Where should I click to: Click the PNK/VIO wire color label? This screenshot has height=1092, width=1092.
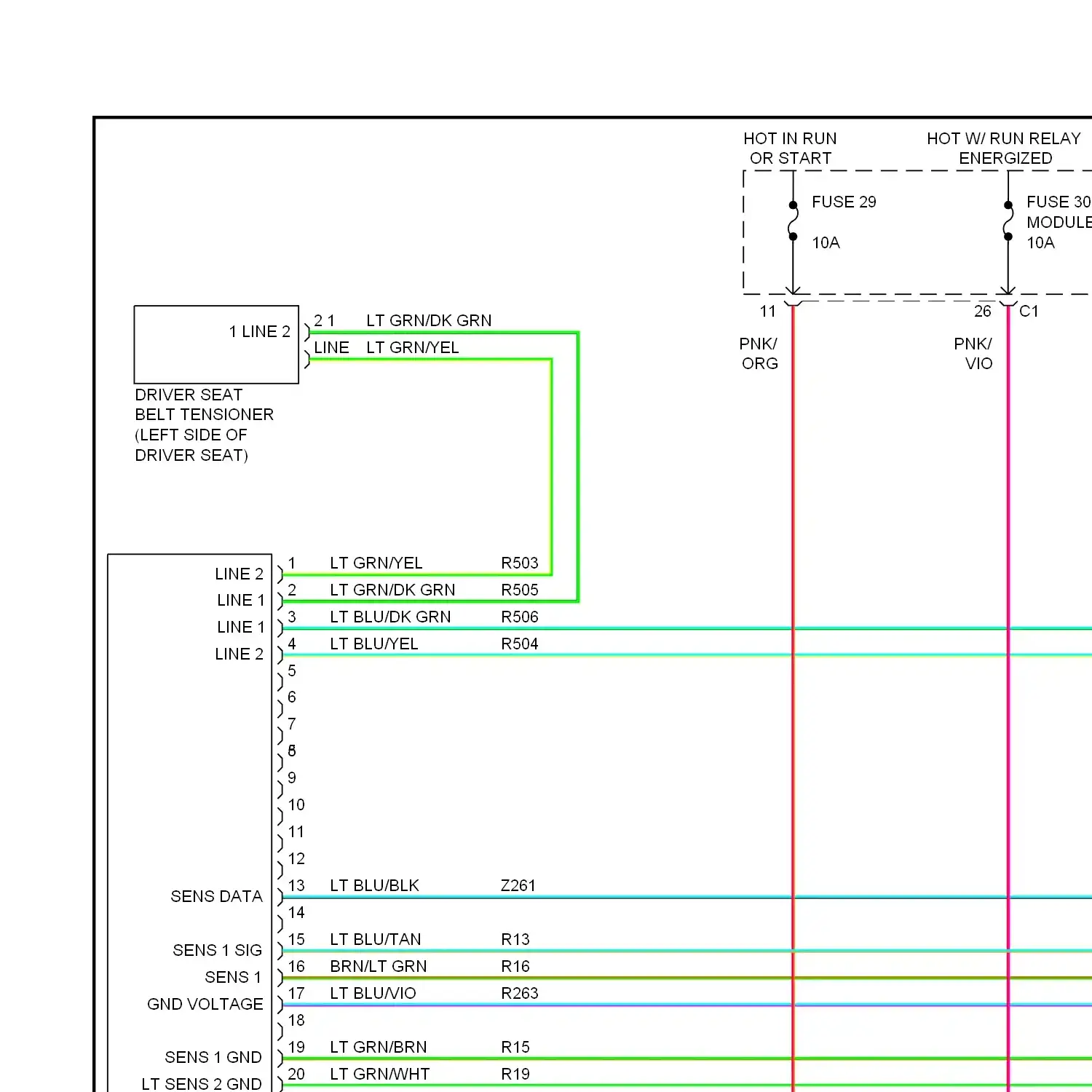tap(973, 353)
